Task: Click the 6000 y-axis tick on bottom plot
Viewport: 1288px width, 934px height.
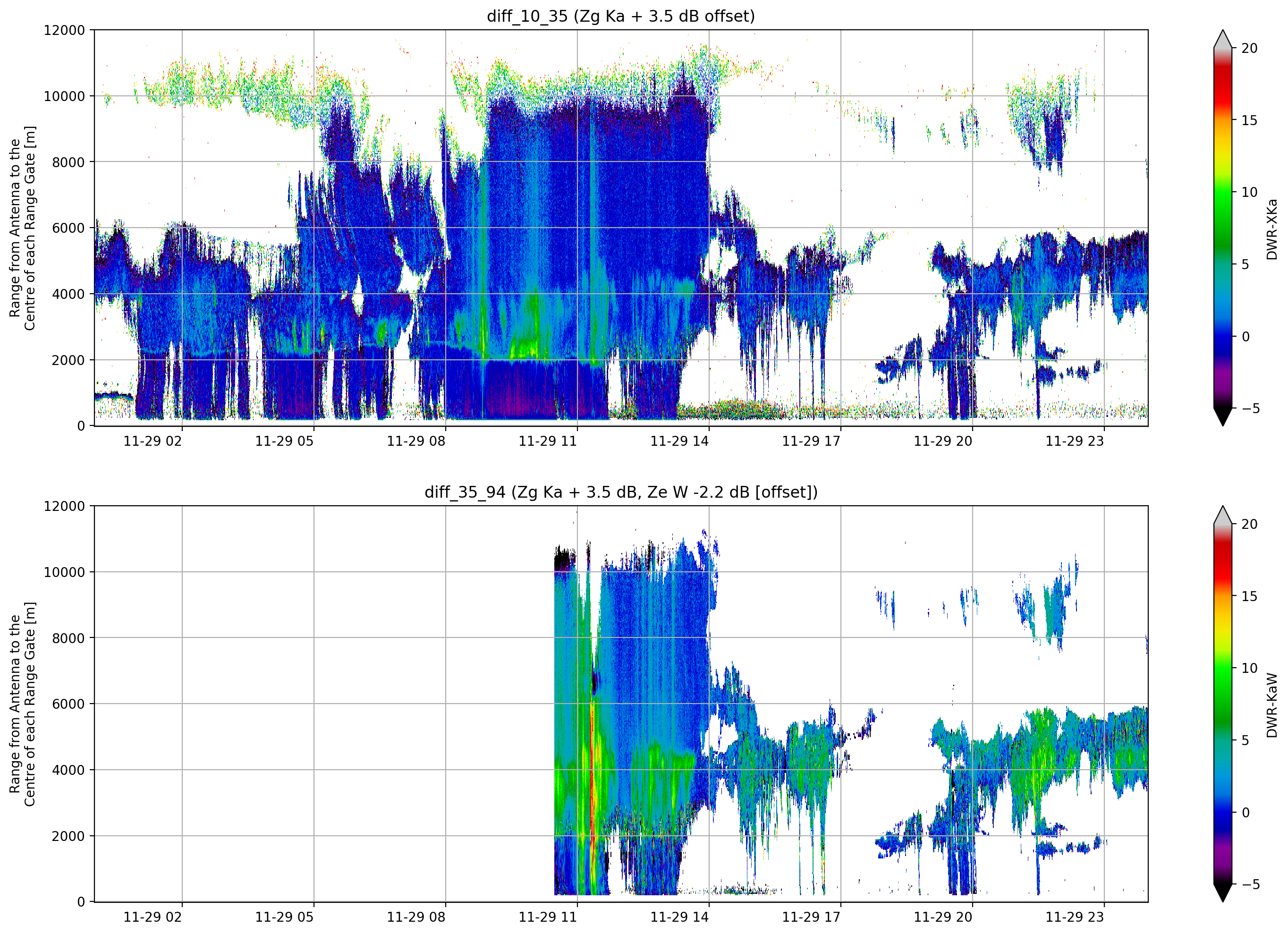Action: pyautogui.click(x=68, y=704)
